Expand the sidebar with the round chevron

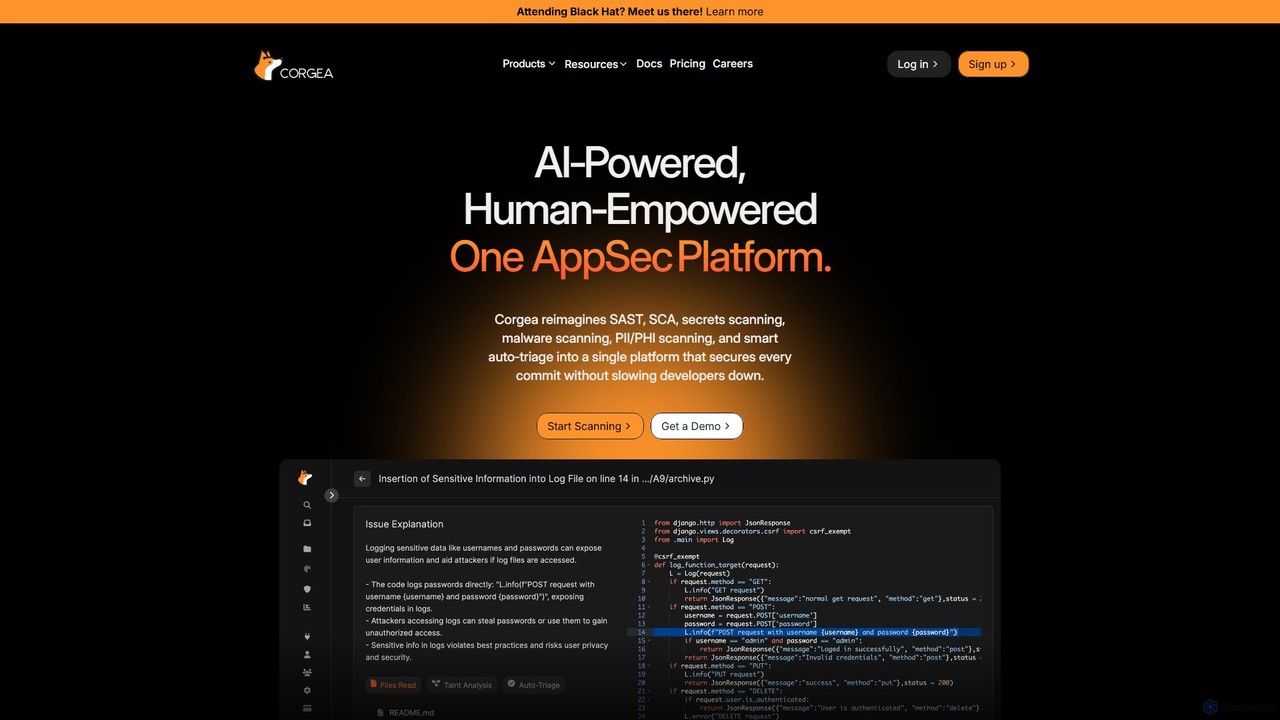click(x=332, y=495)
